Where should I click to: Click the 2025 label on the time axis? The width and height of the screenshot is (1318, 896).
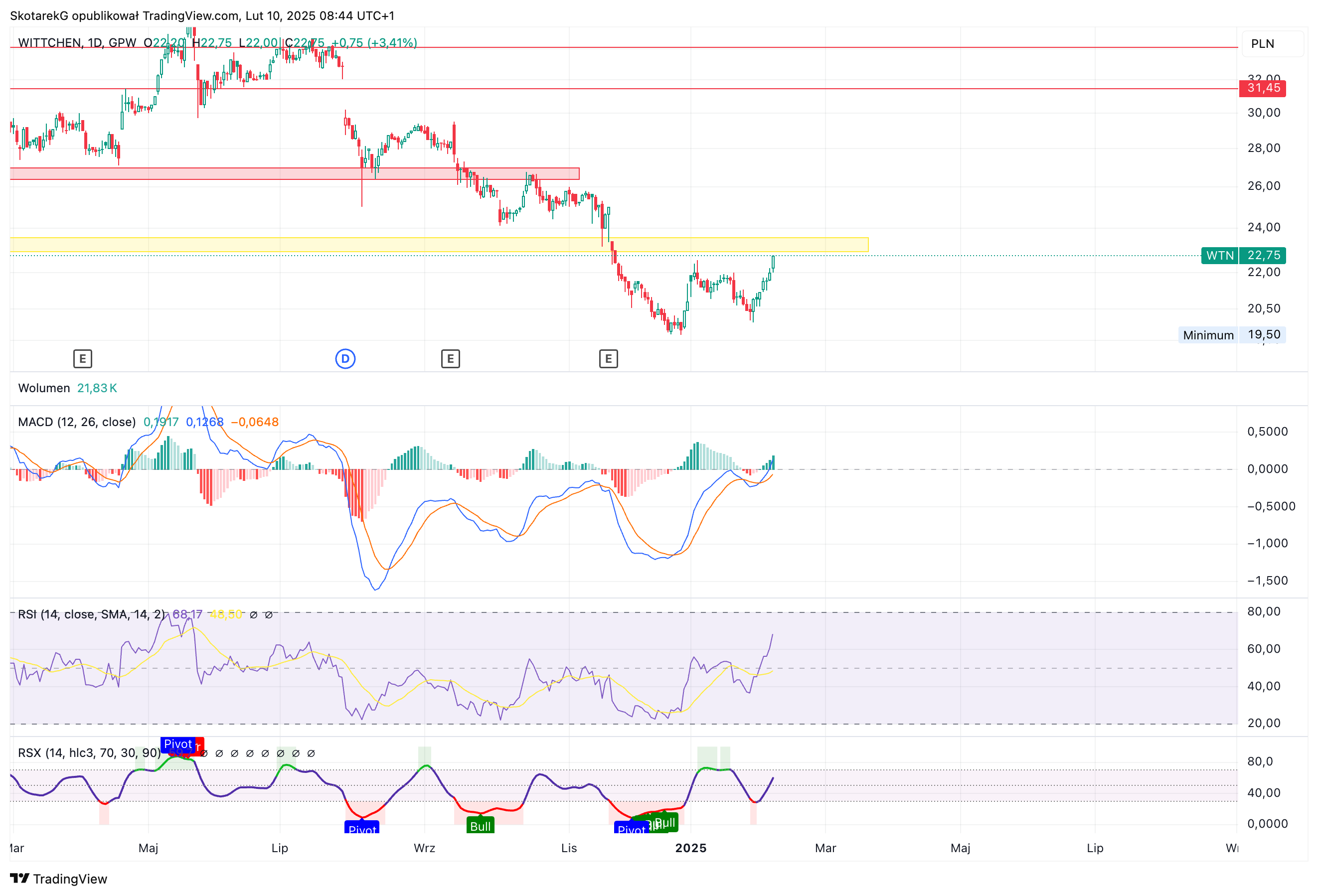pos(691,848)
